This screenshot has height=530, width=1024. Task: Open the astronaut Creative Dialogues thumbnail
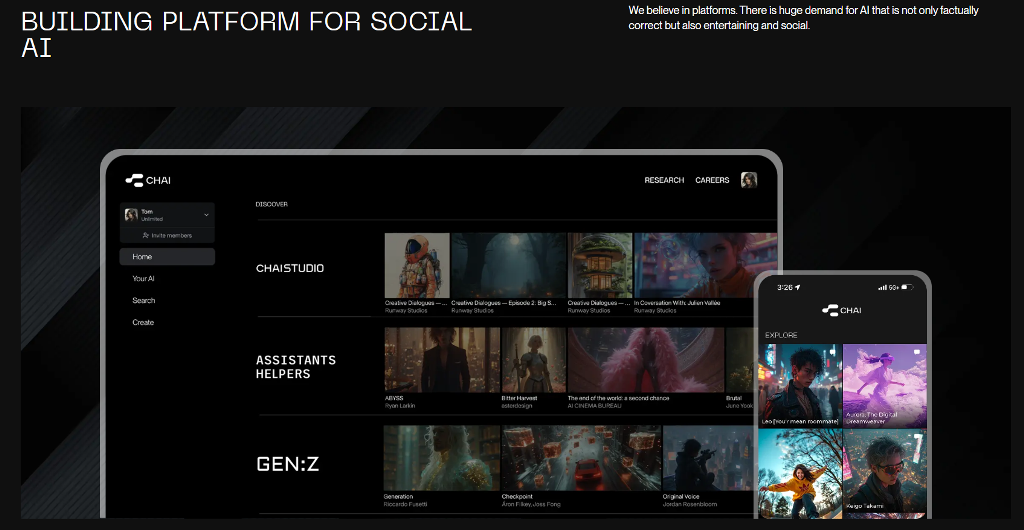[417, 265]
